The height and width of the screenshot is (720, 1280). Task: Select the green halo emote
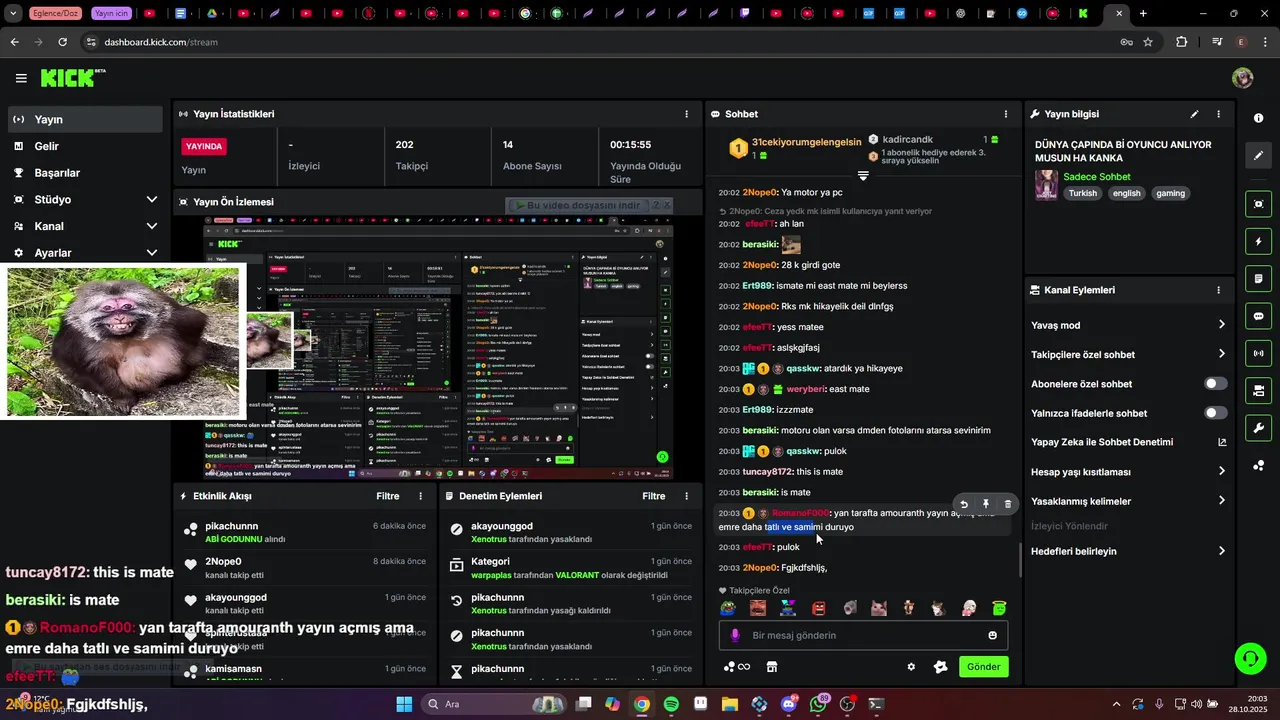[999, 608]
